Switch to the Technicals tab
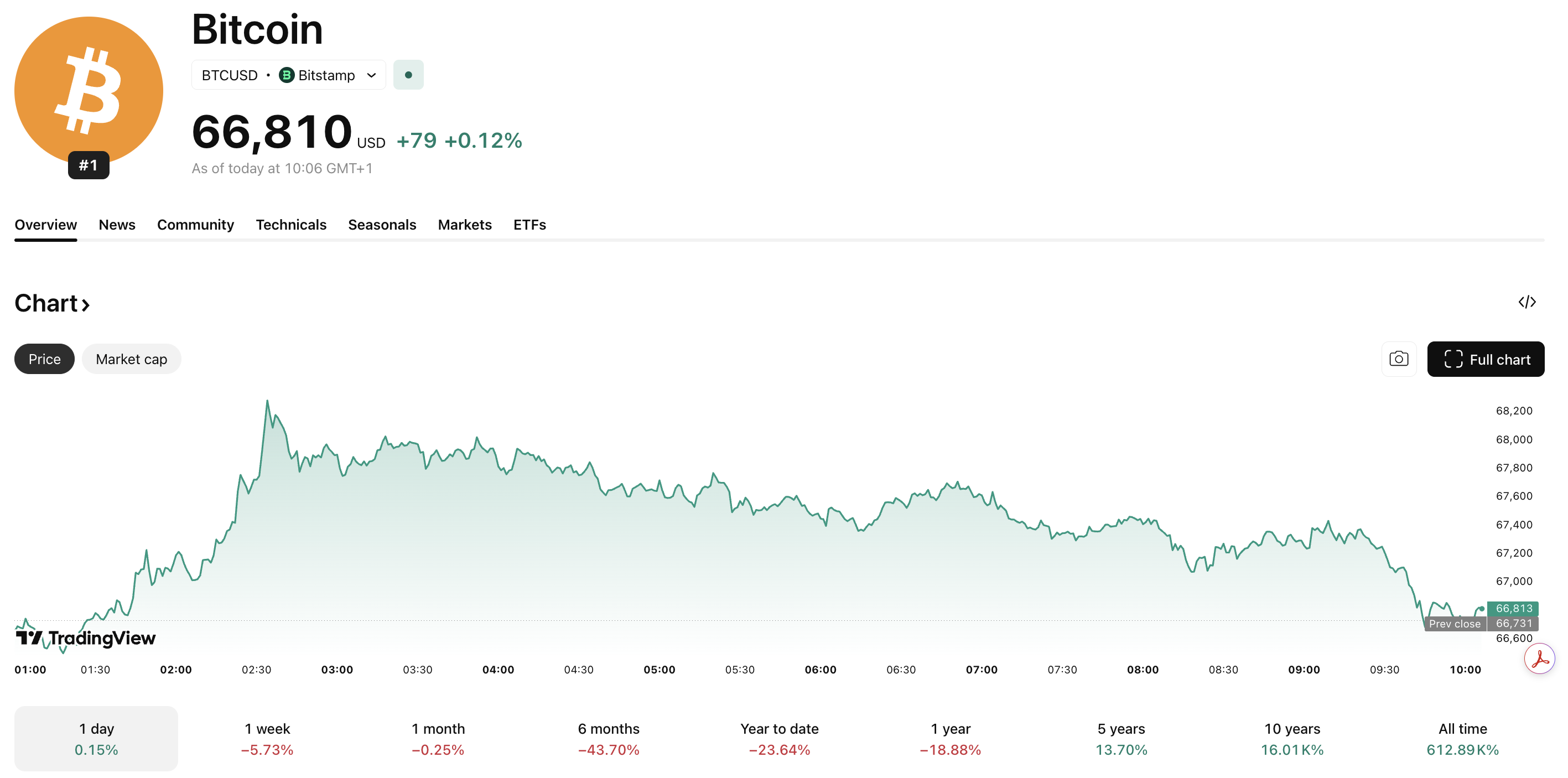This screenshot has height=778, width=1568. [x=291, y=225]
